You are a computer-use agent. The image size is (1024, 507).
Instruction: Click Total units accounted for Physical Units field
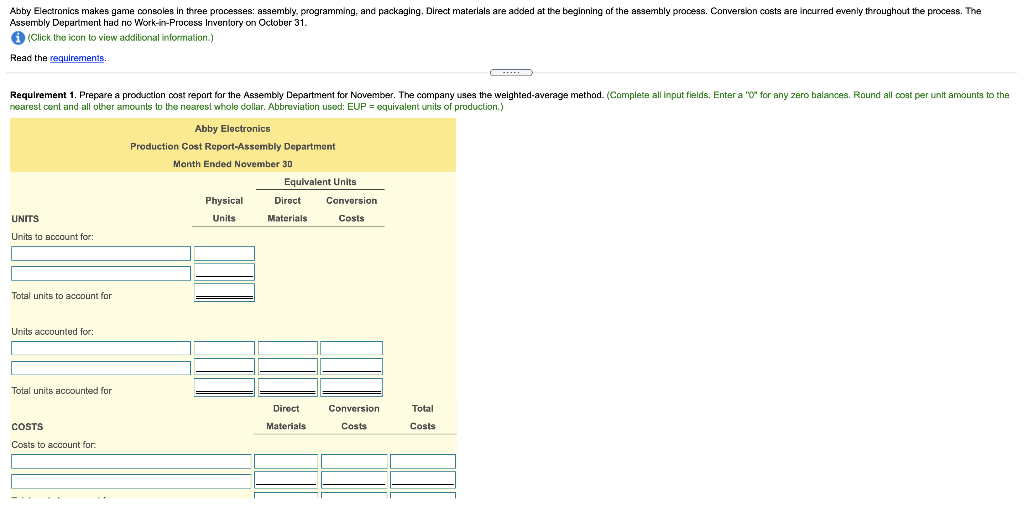[x=224, y=387]
